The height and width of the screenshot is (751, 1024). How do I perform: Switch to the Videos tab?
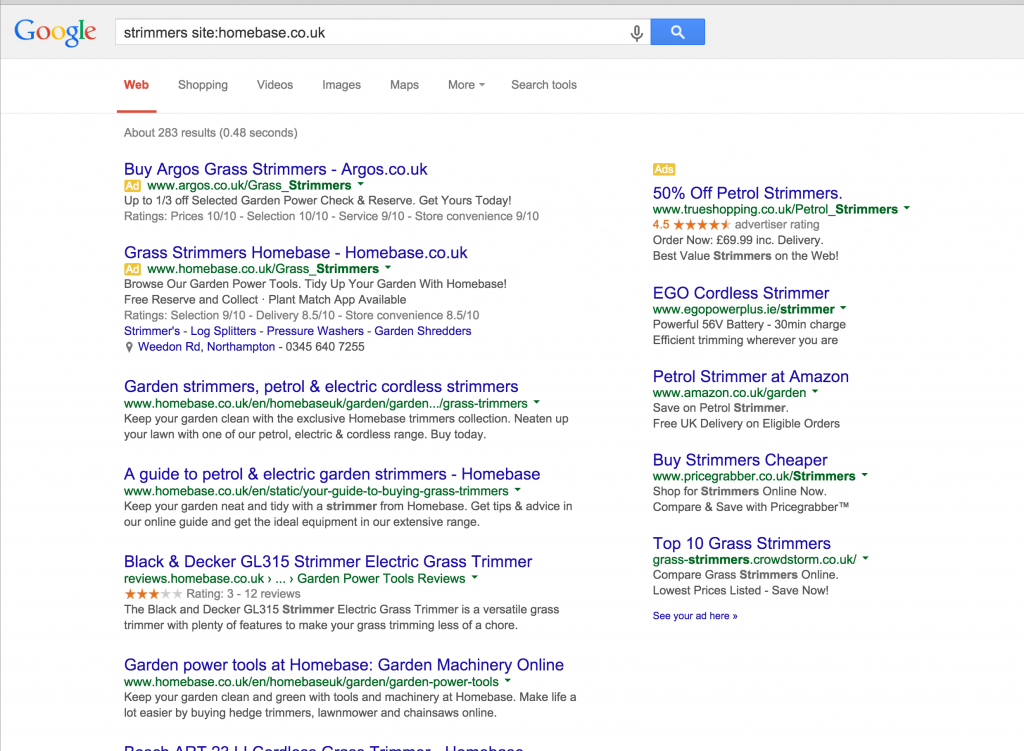coord(275,85)
